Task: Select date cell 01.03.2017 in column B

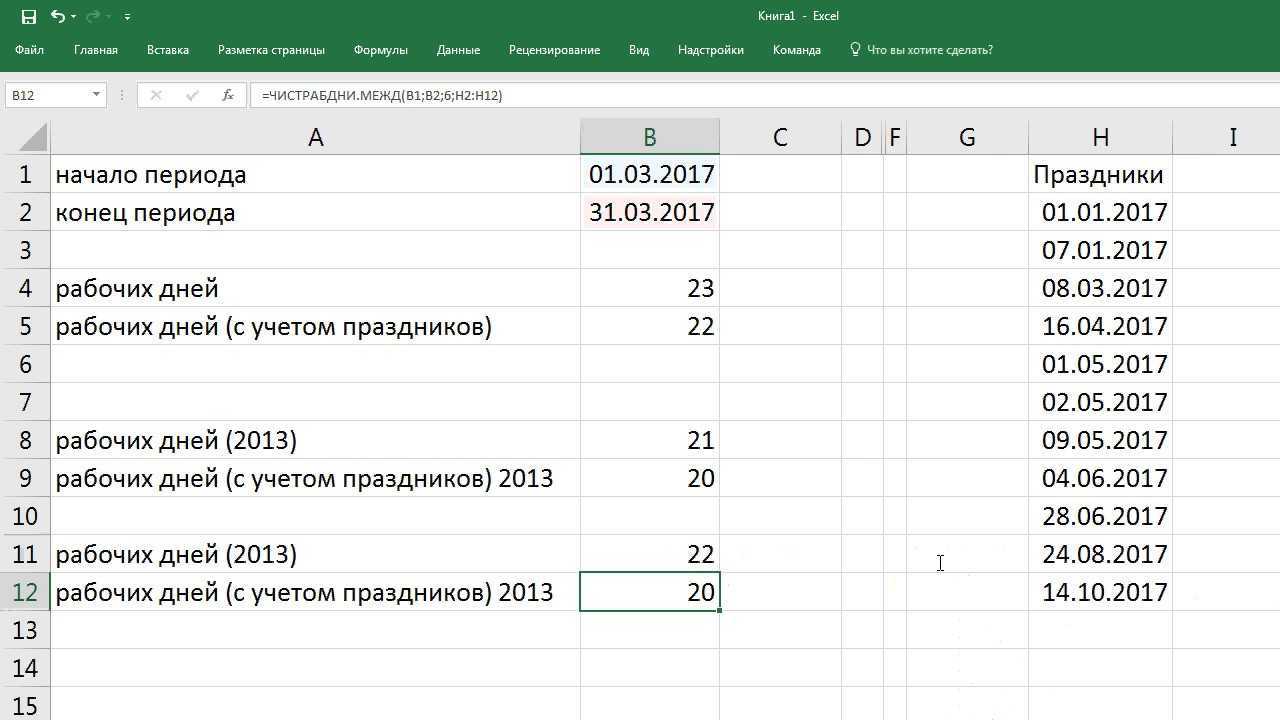Action: pos(650,174)
